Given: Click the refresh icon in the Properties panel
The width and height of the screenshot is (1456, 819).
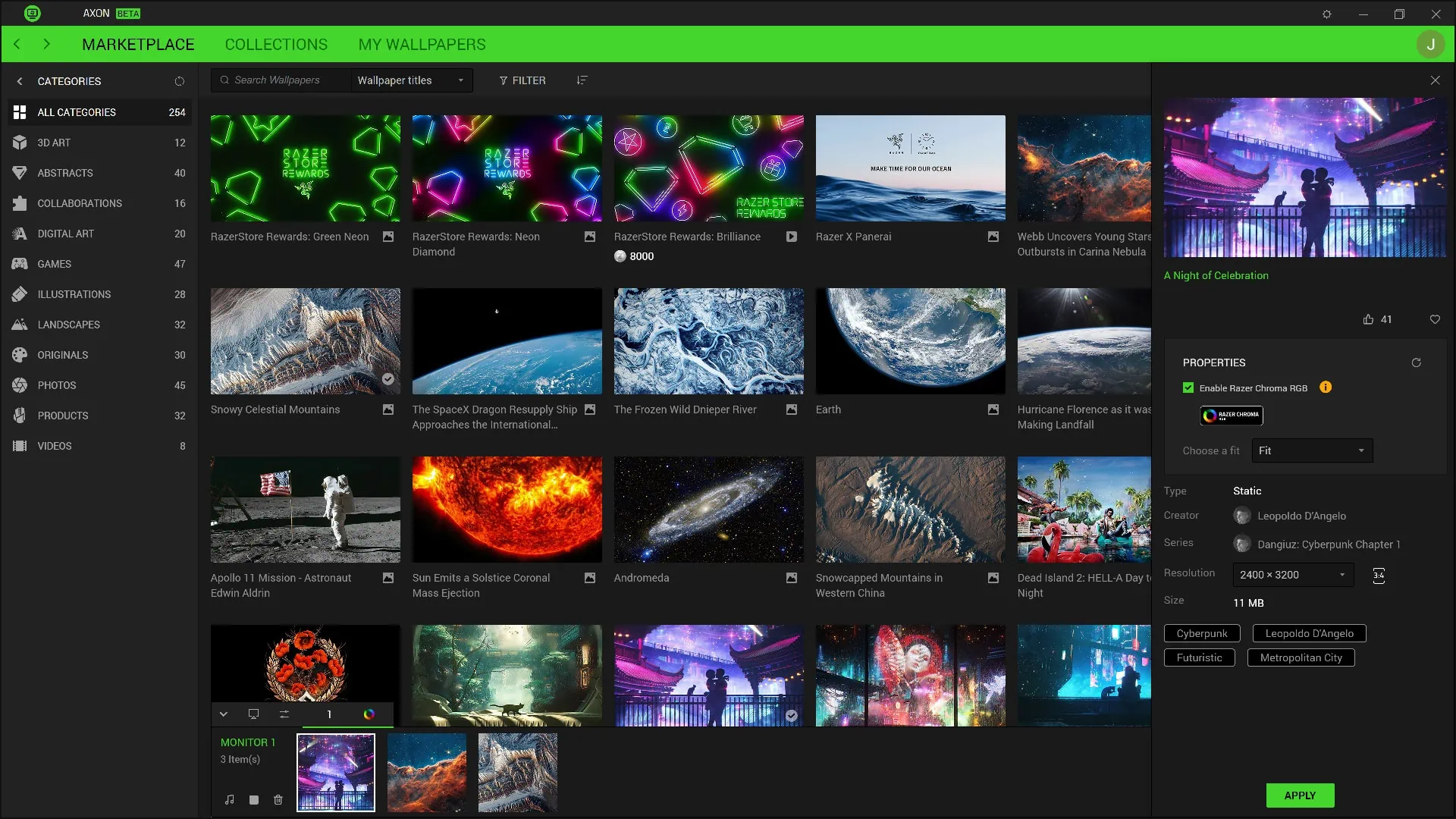Looking at the screenshot, I should [1417, 362].
